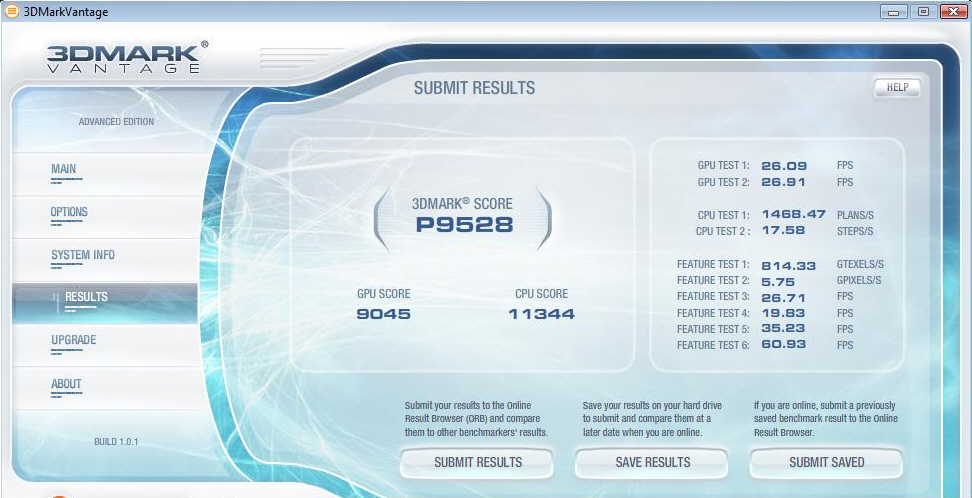Minimize the 3DMarkVantage window
This screenshot has height=498, width=972.
895,12
